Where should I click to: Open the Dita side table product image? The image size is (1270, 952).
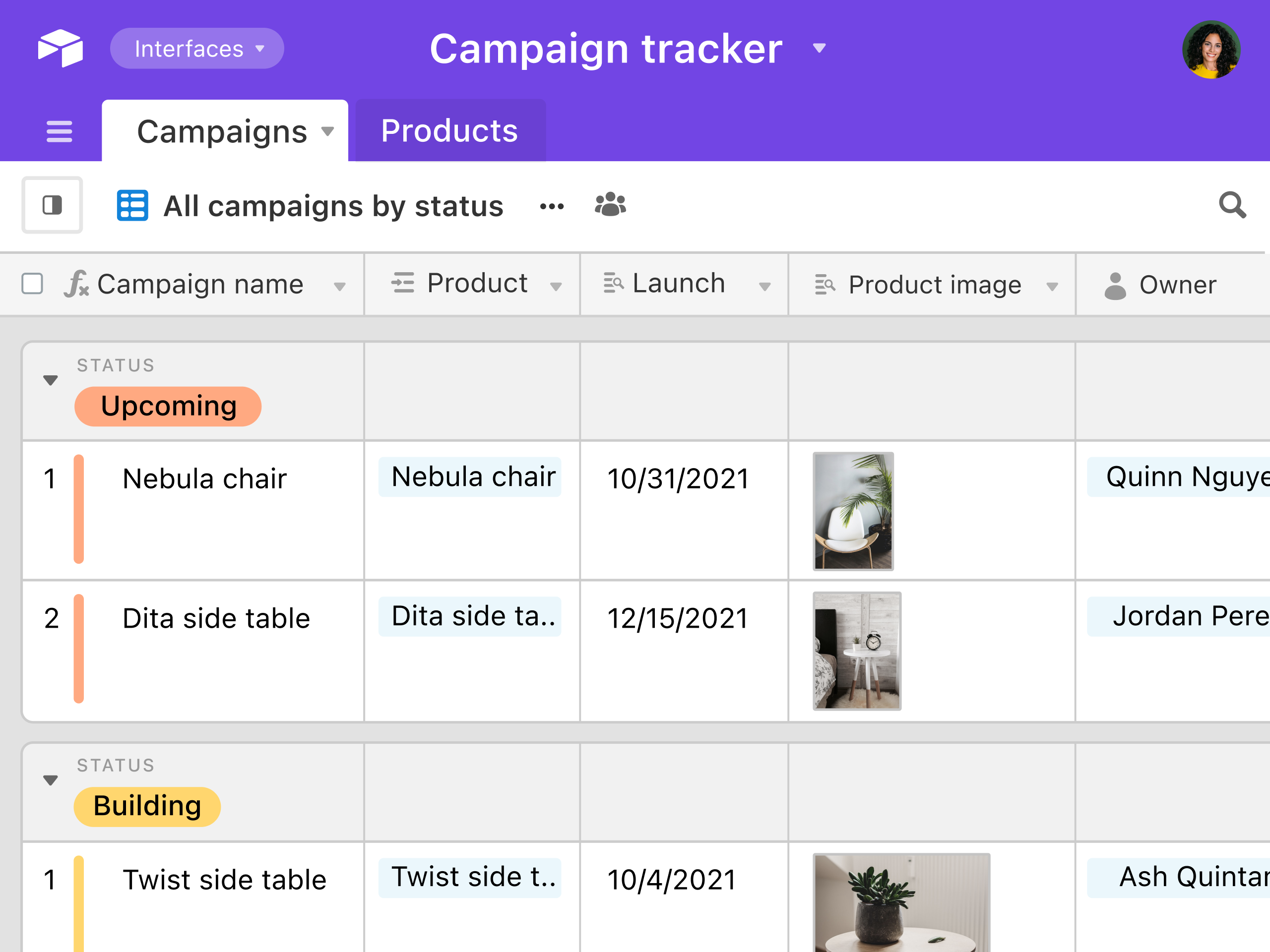coord(856,651)
